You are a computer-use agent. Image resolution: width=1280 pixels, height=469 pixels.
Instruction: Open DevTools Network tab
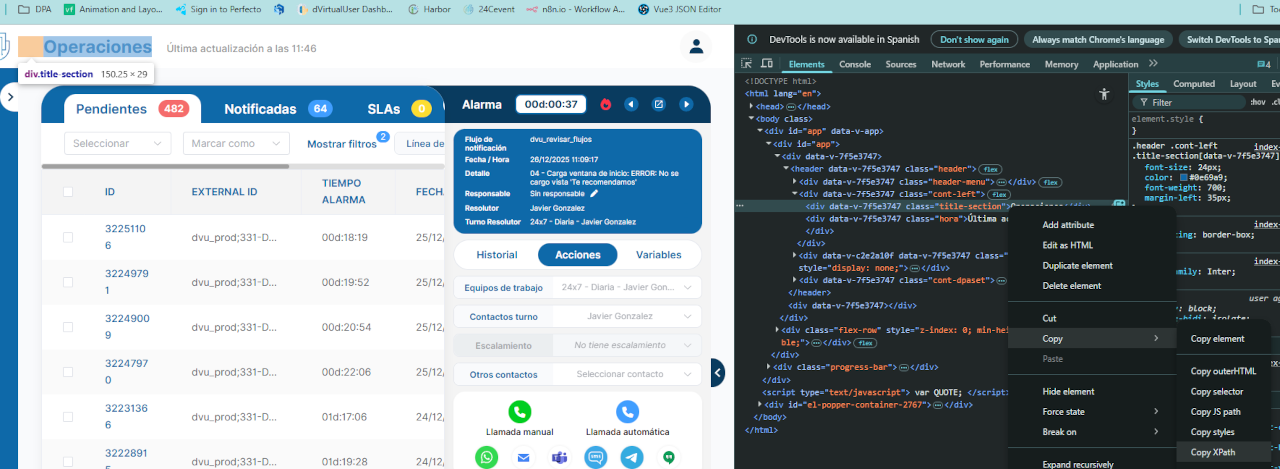948,64
